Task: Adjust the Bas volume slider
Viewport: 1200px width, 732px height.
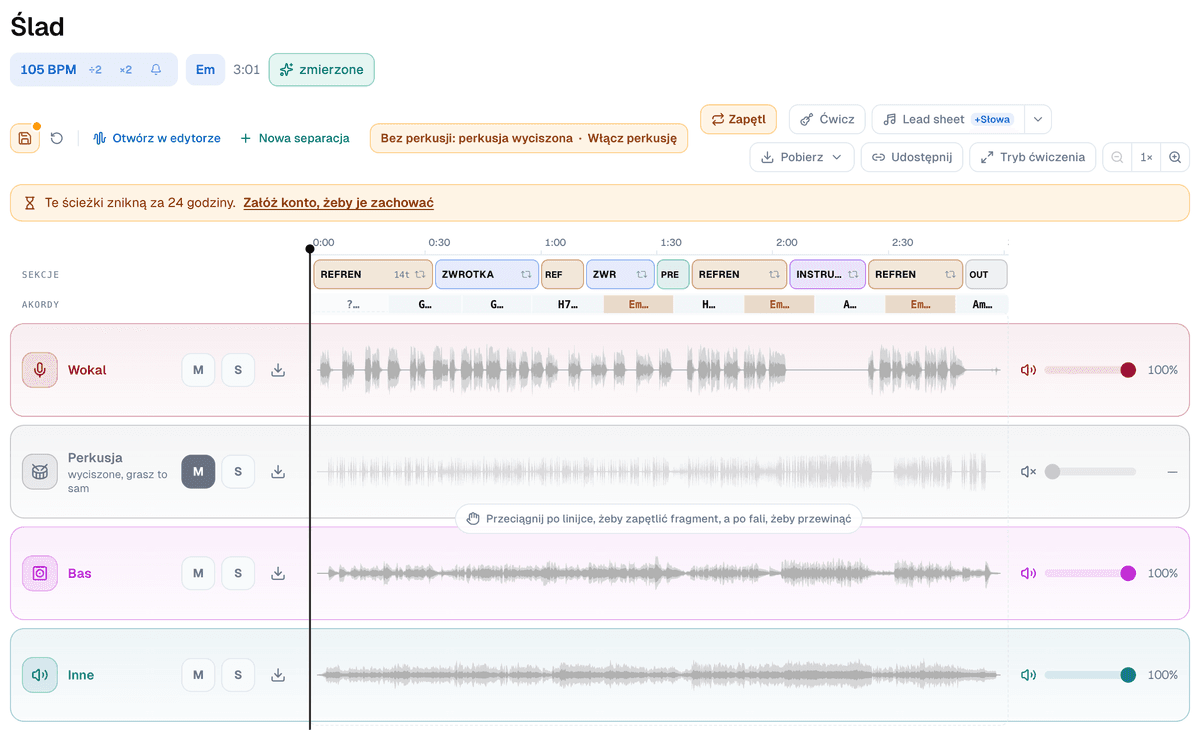Action: coord(1090,573)
